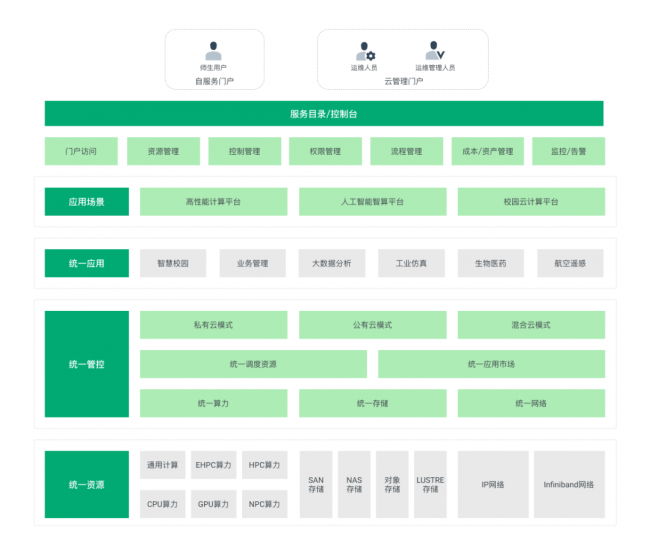Viewport: 650px width, 545px height.
Task: Click the 统一资源 header block
Action: (87, 484)
